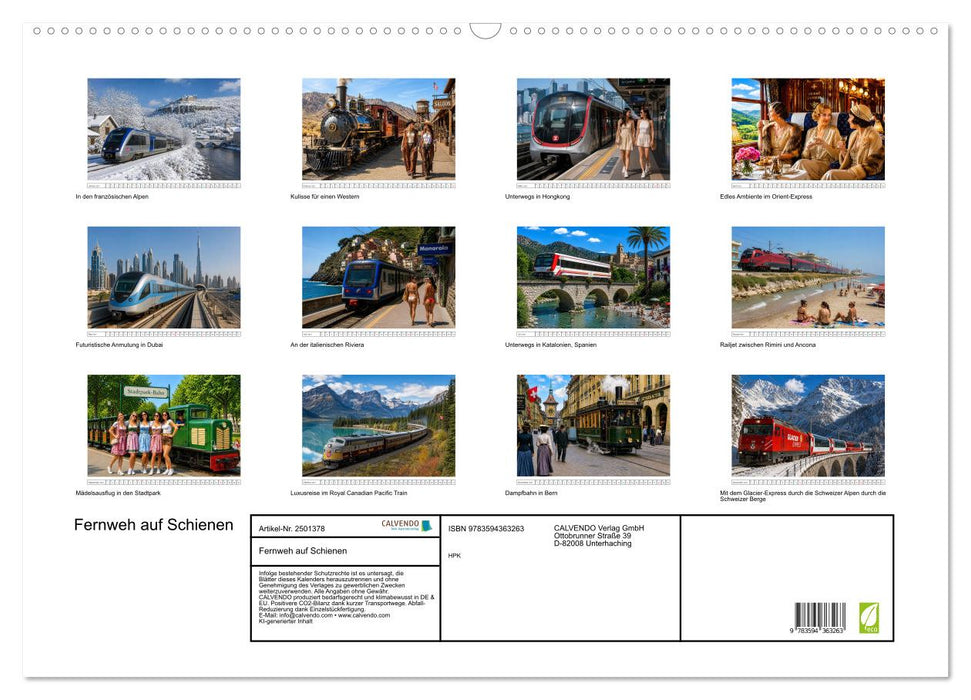Click caption 'An der italienischen Riviera'
971x700 pixels.
327,344
